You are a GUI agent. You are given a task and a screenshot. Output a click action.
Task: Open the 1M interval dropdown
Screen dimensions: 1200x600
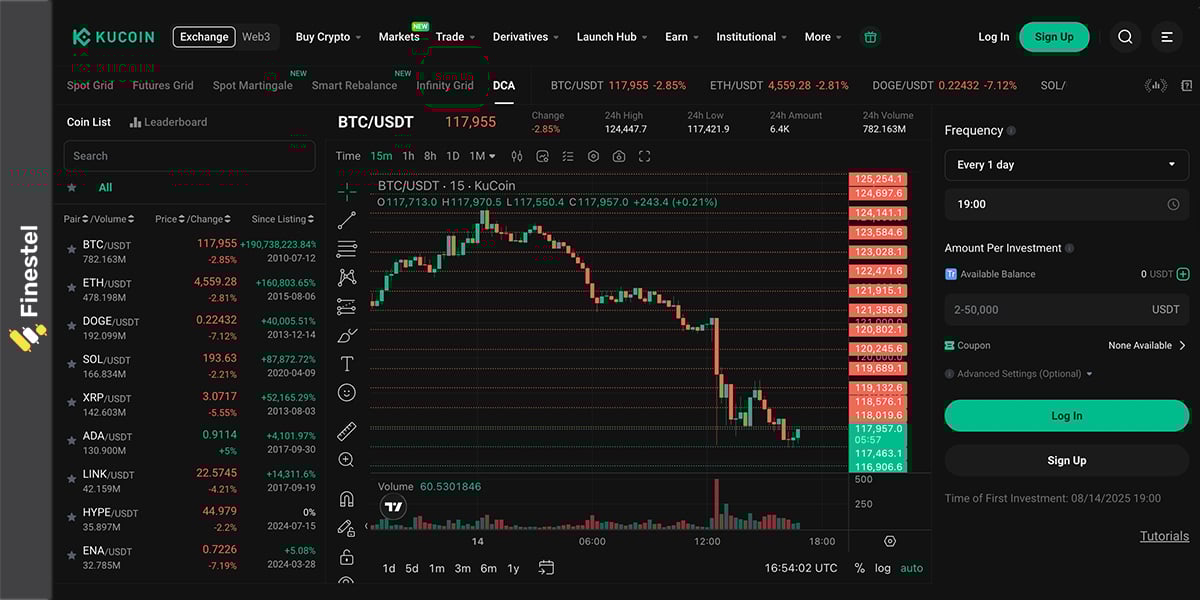pyautogui.click(x=483, y=156)
